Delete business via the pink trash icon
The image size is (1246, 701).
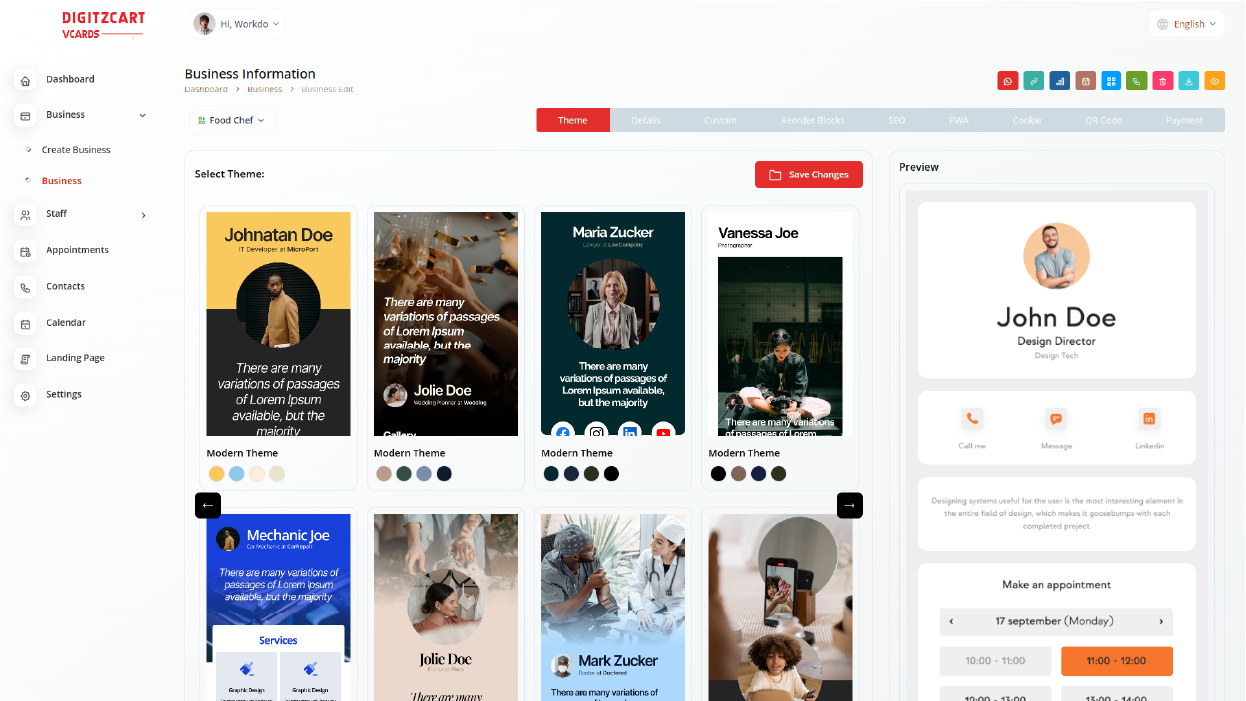(1162, 81)
